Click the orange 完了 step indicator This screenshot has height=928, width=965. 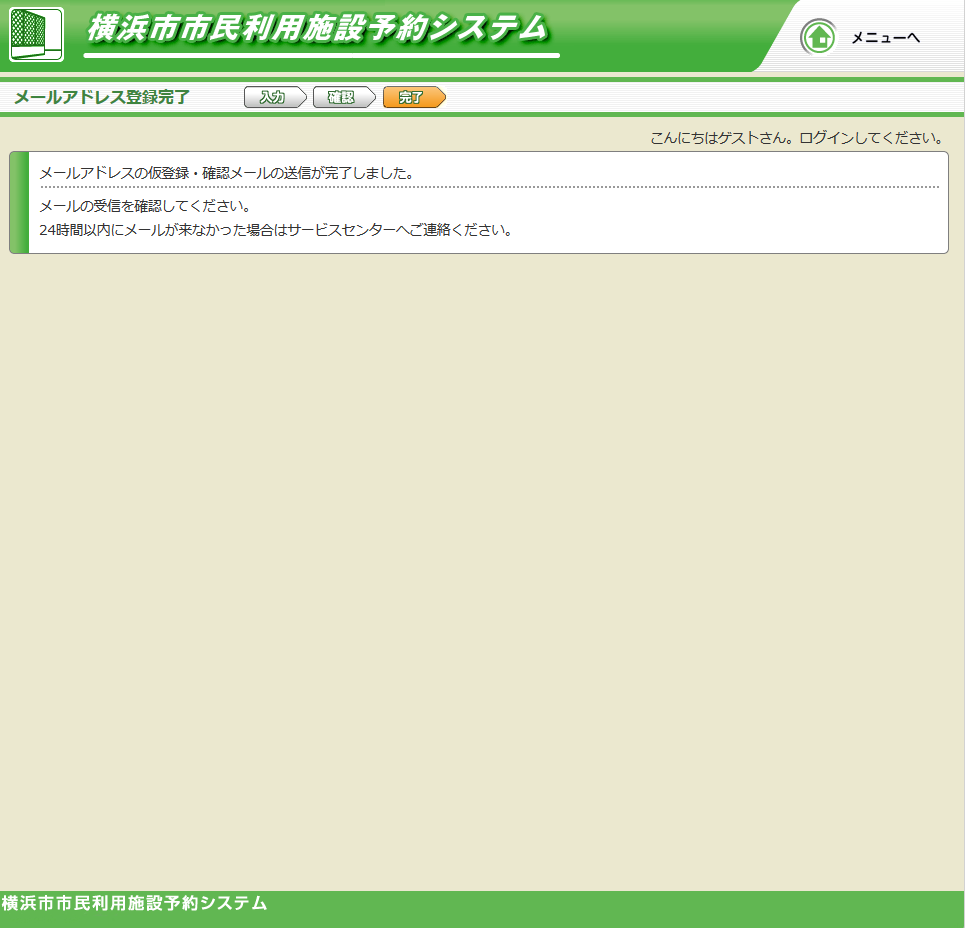tap(411, 97)
